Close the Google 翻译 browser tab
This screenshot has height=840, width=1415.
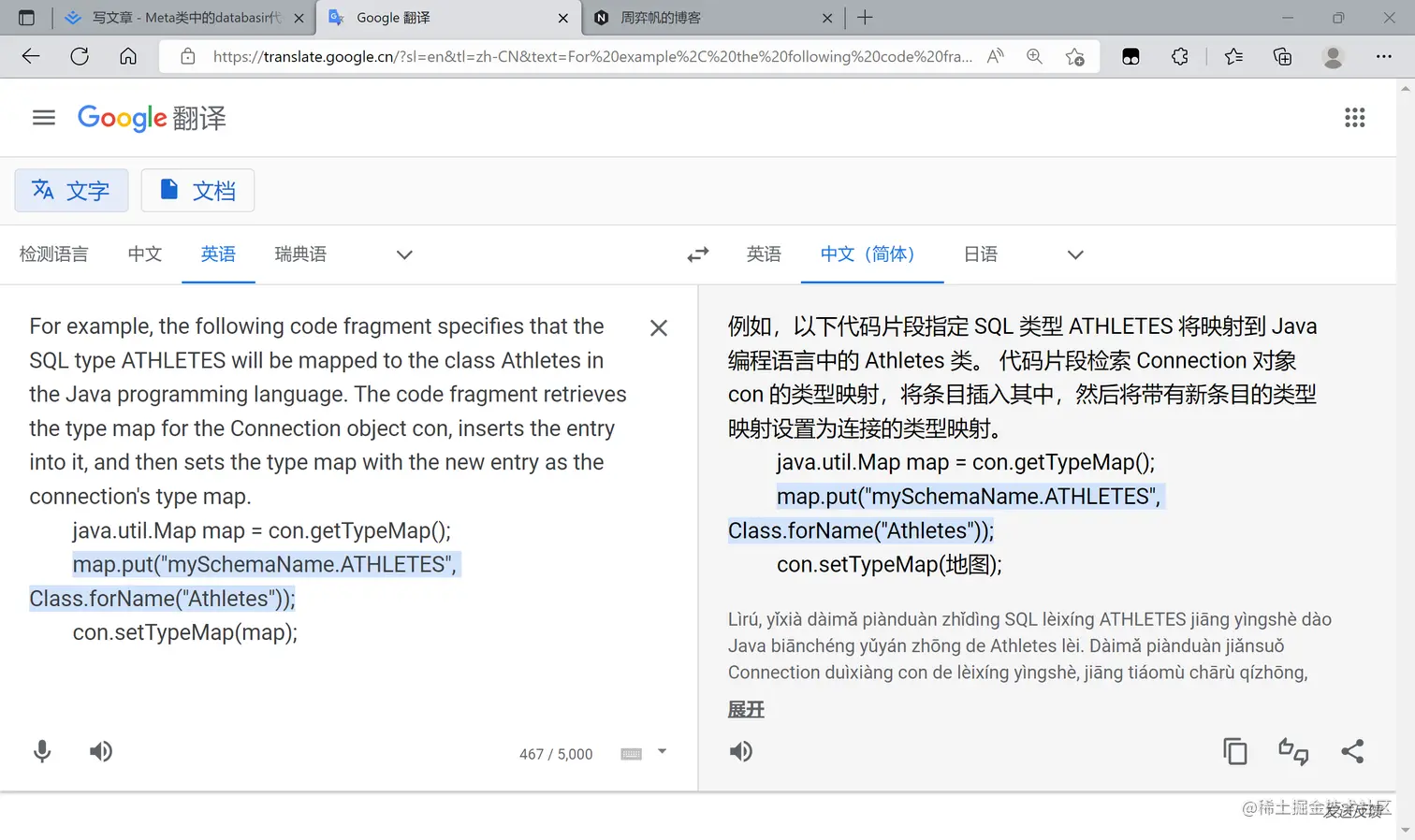(563, 18)
